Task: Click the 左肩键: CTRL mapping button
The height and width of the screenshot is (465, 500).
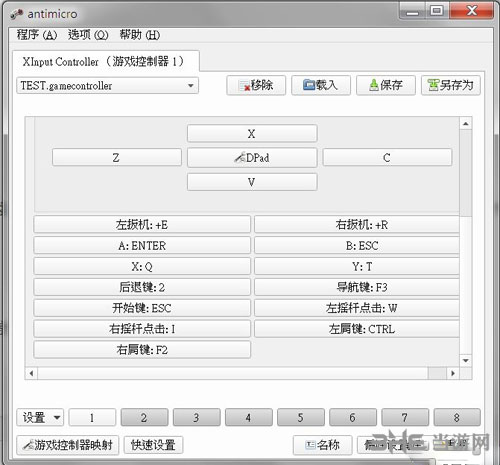Action: tap(357, 329)
